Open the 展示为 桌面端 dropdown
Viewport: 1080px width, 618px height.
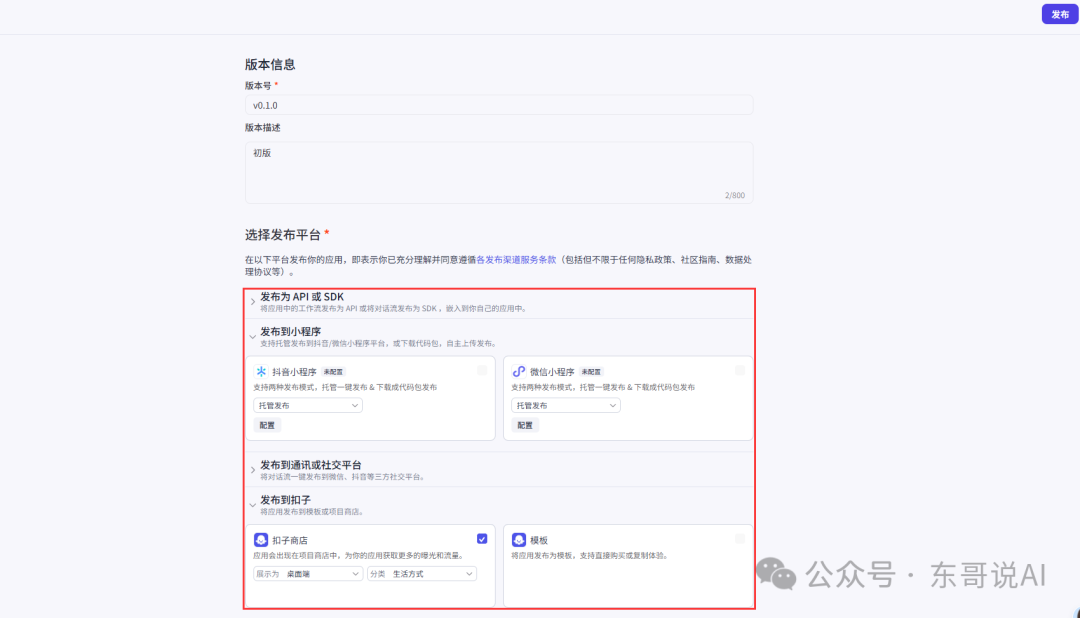[308, 573]
